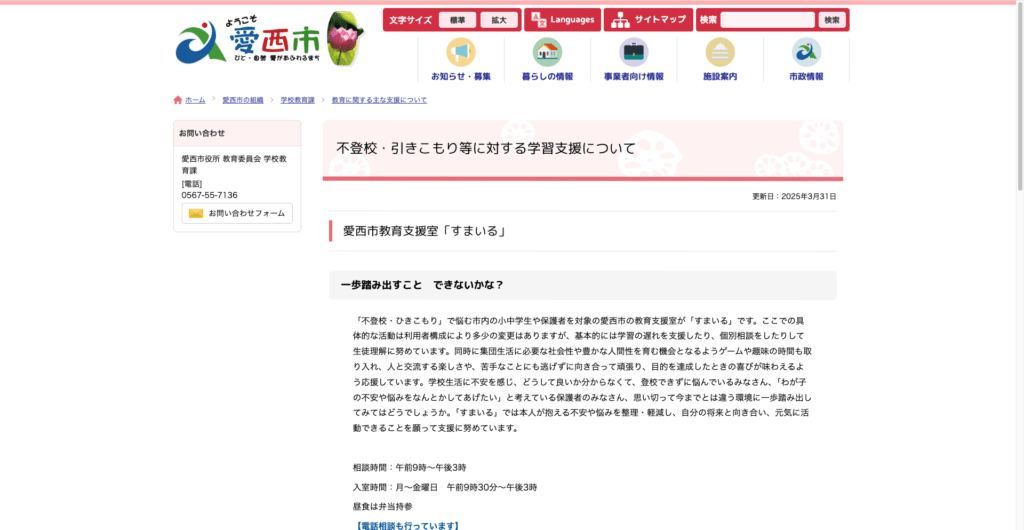The image size is (1024, 530).
Task: Click the building icon for 施設案内
Action: click(x=720, y=52)
